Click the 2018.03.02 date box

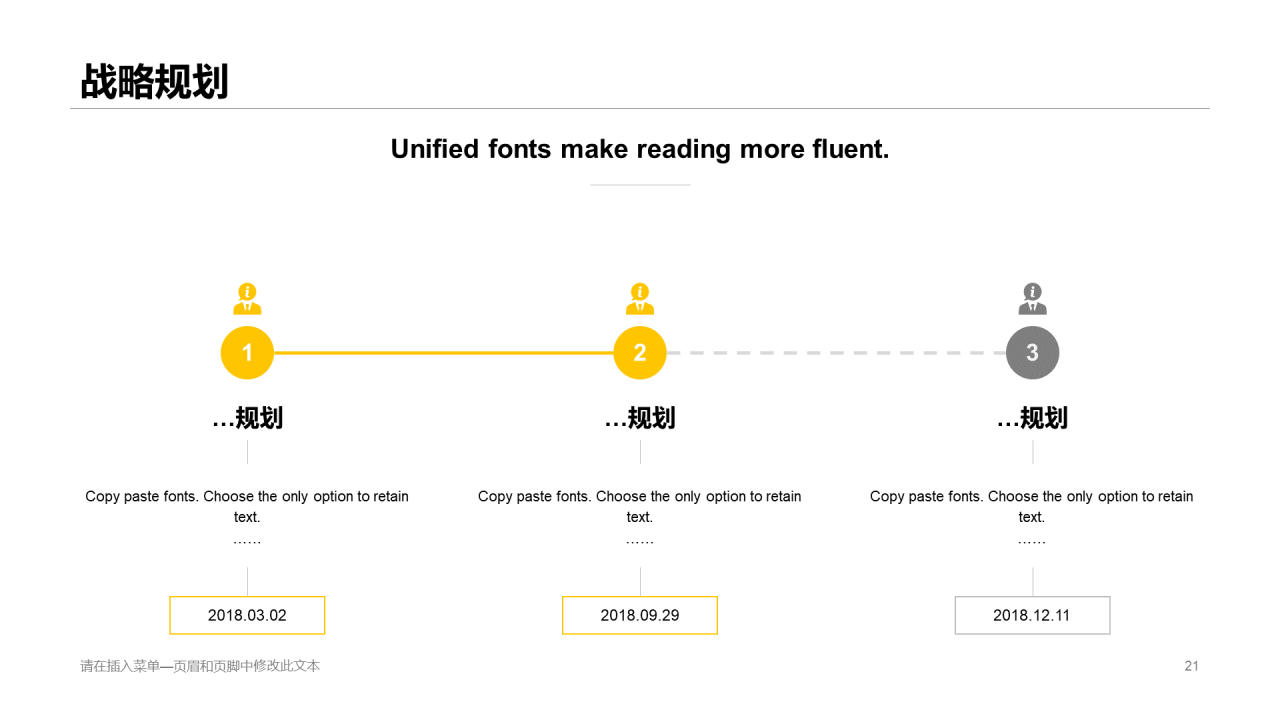tap(247, 615)
